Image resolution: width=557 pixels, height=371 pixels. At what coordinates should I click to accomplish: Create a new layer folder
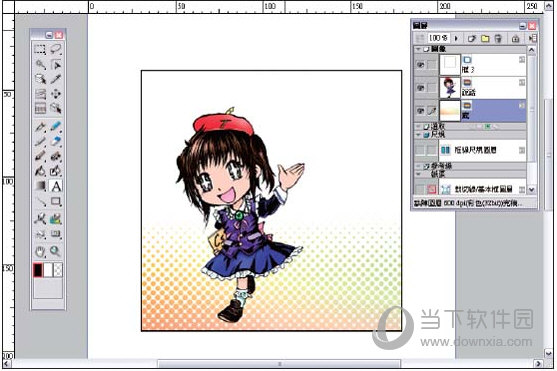click(485, 38)
